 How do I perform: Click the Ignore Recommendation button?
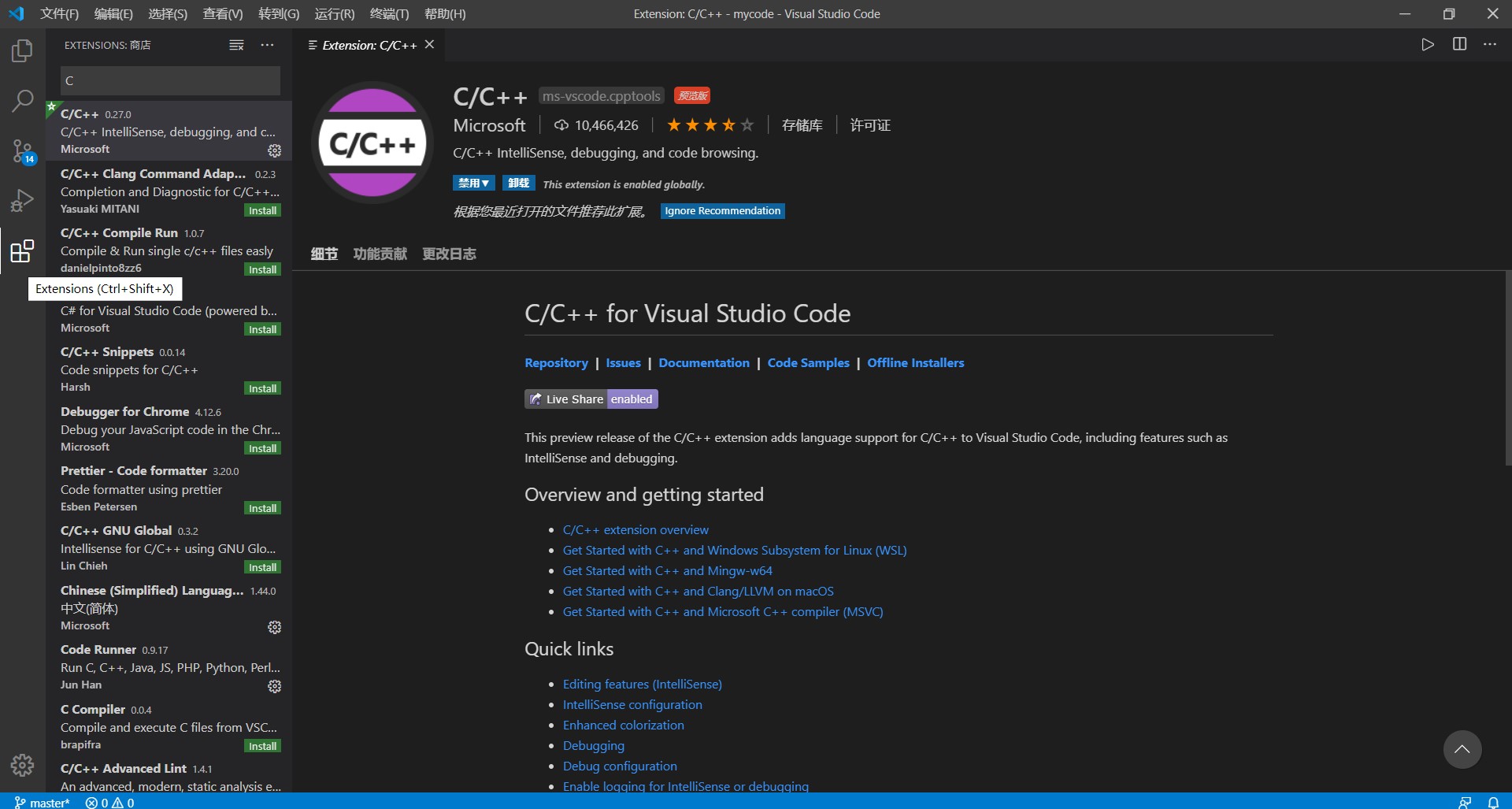coord(722,211)
